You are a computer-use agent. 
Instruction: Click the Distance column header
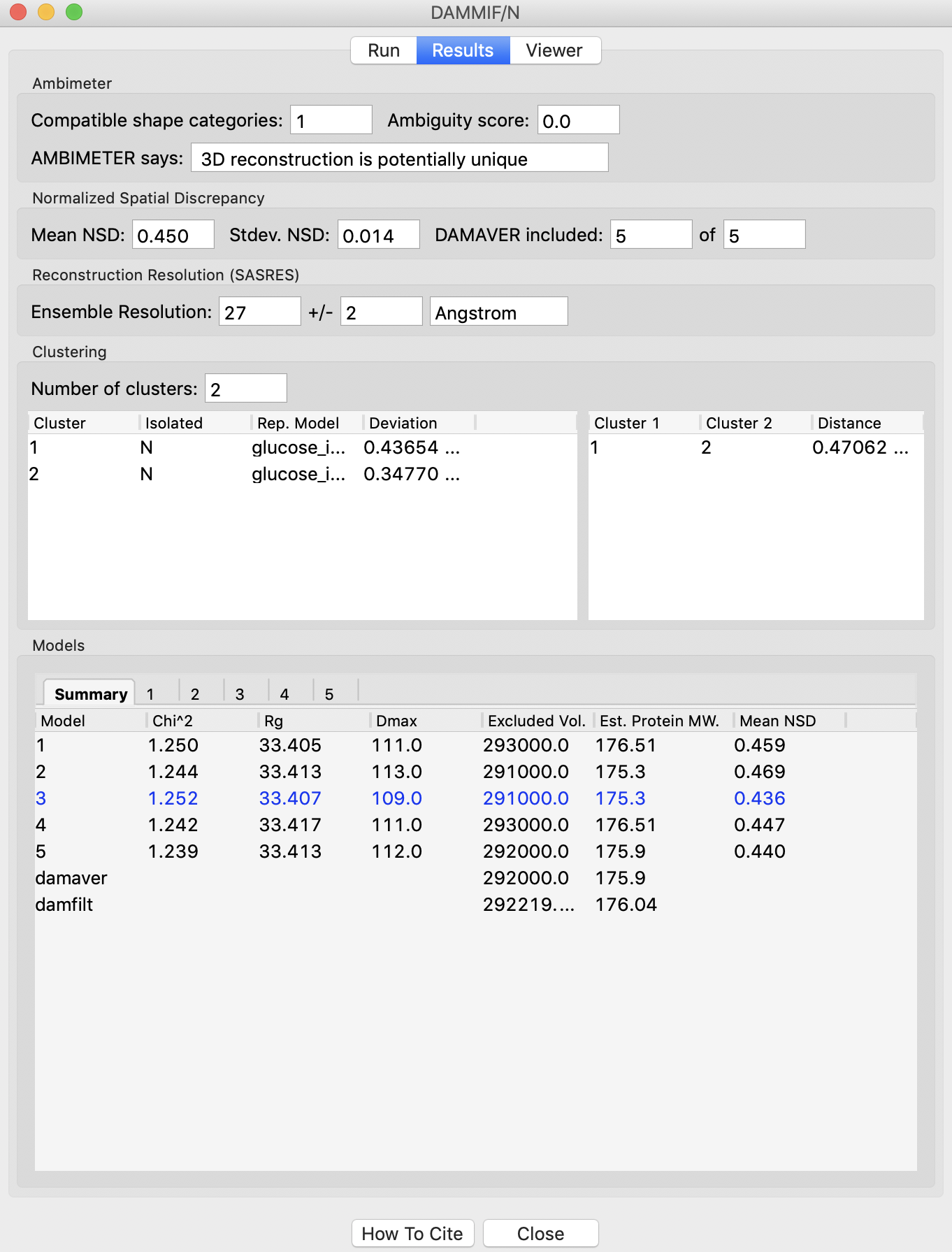(x=867, y=423)
